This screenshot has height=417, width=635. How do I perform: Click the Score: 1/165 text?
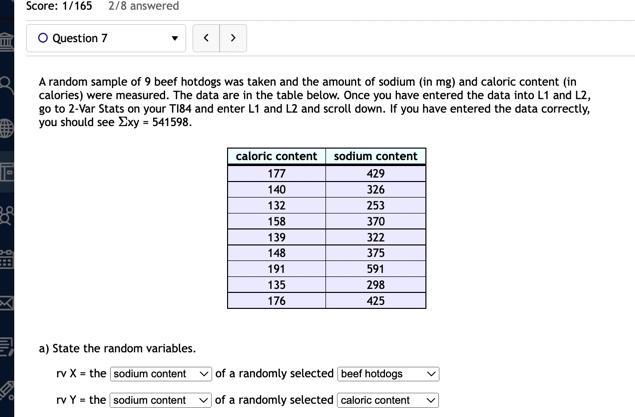[x=59, y=6]
